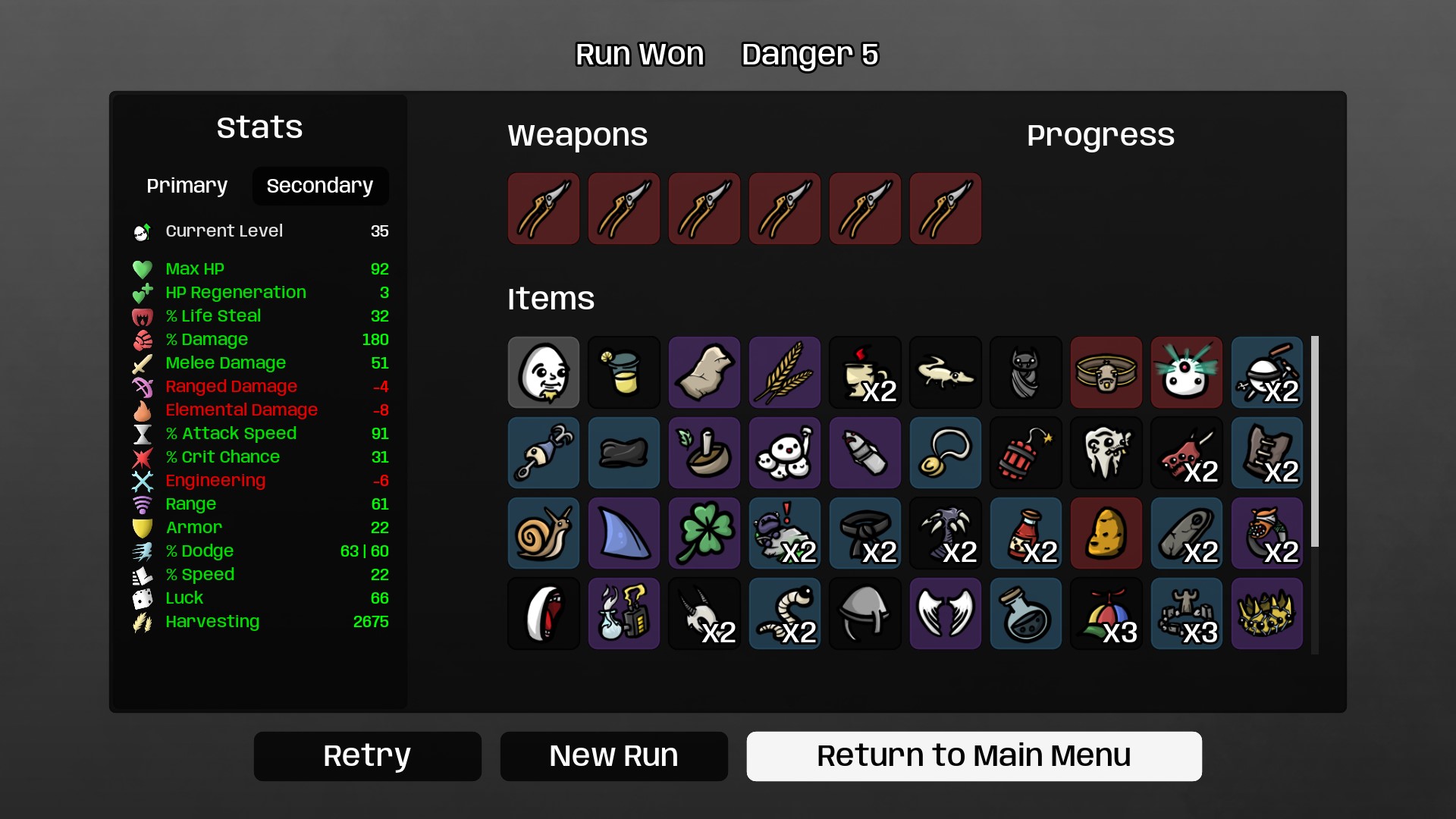Select the wheat stalk item
Image resolution: width=1456 pixels, height=819 pixels.
click(x=785, y=372)
